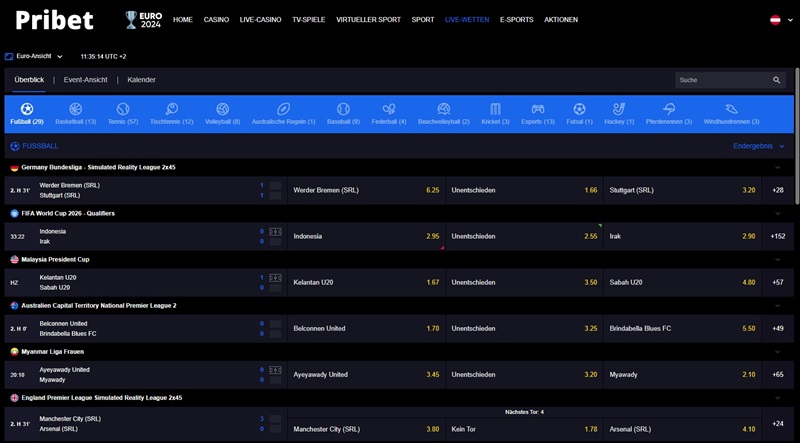Collapse the Malaysia President Cup league

tap(778, 259)
